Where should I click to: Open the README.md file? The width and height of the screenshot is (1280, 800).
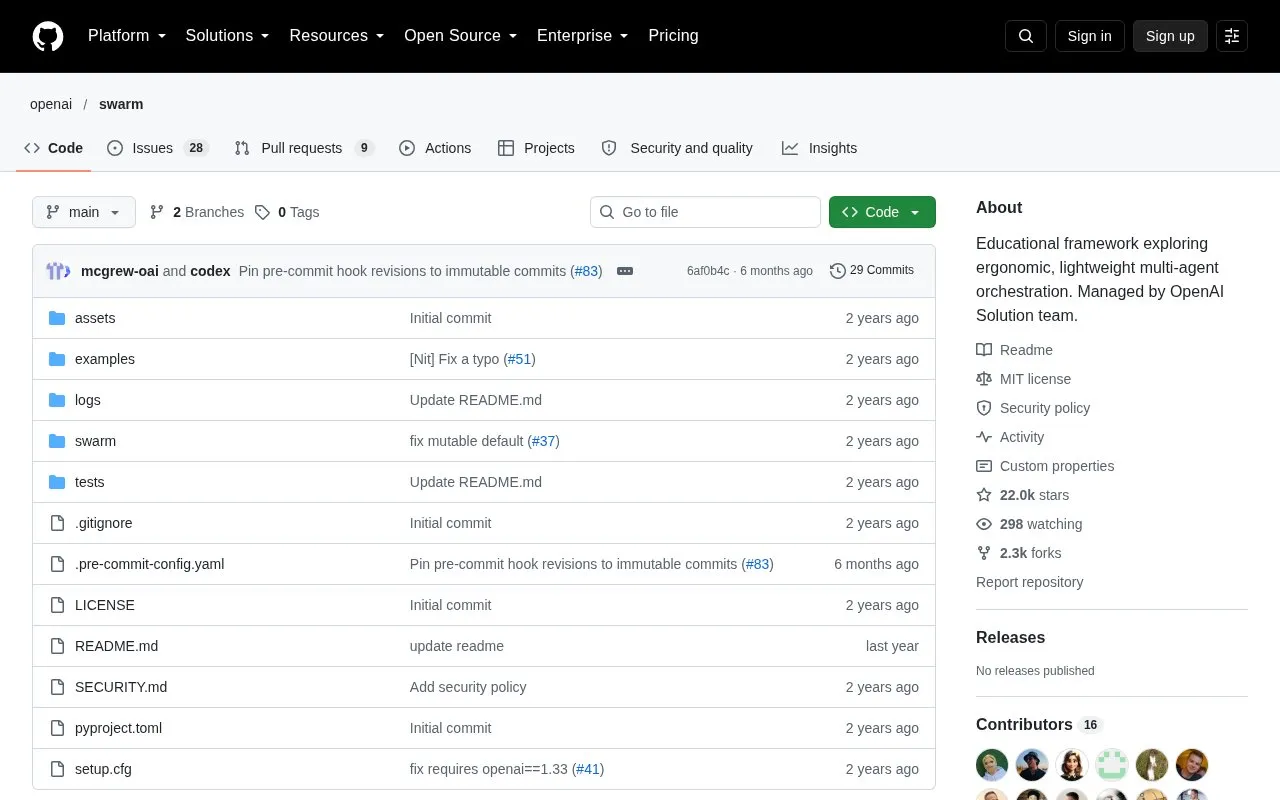[x=116, y=646]
